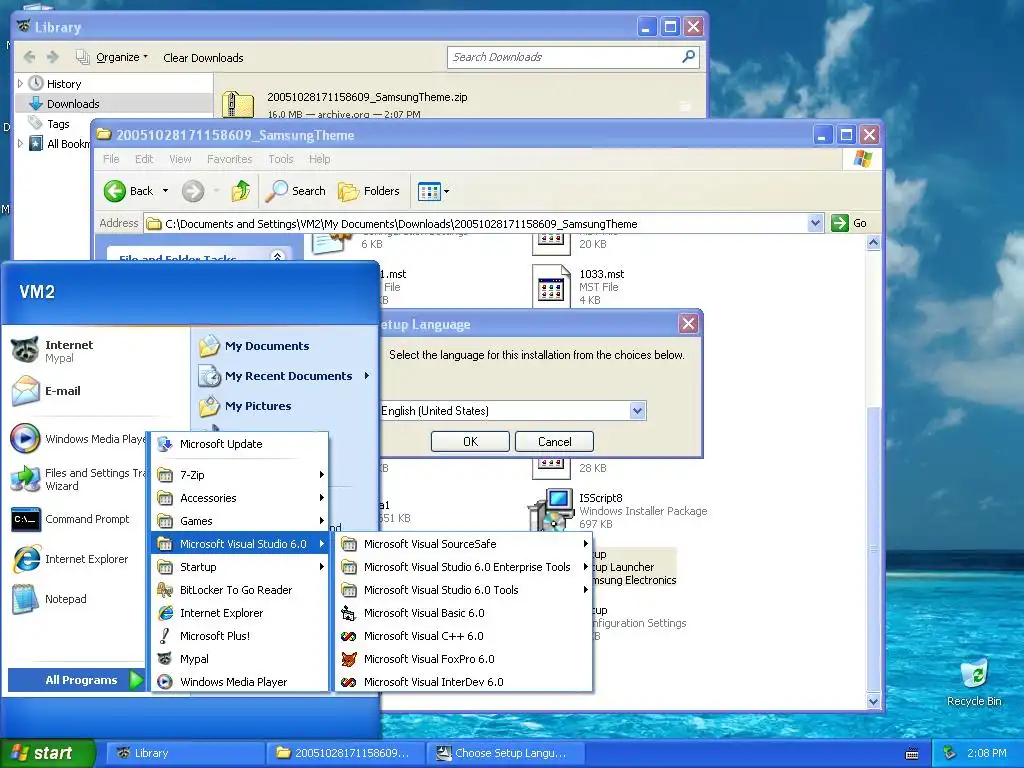Click the Search toolbar button

pos(296,191)
